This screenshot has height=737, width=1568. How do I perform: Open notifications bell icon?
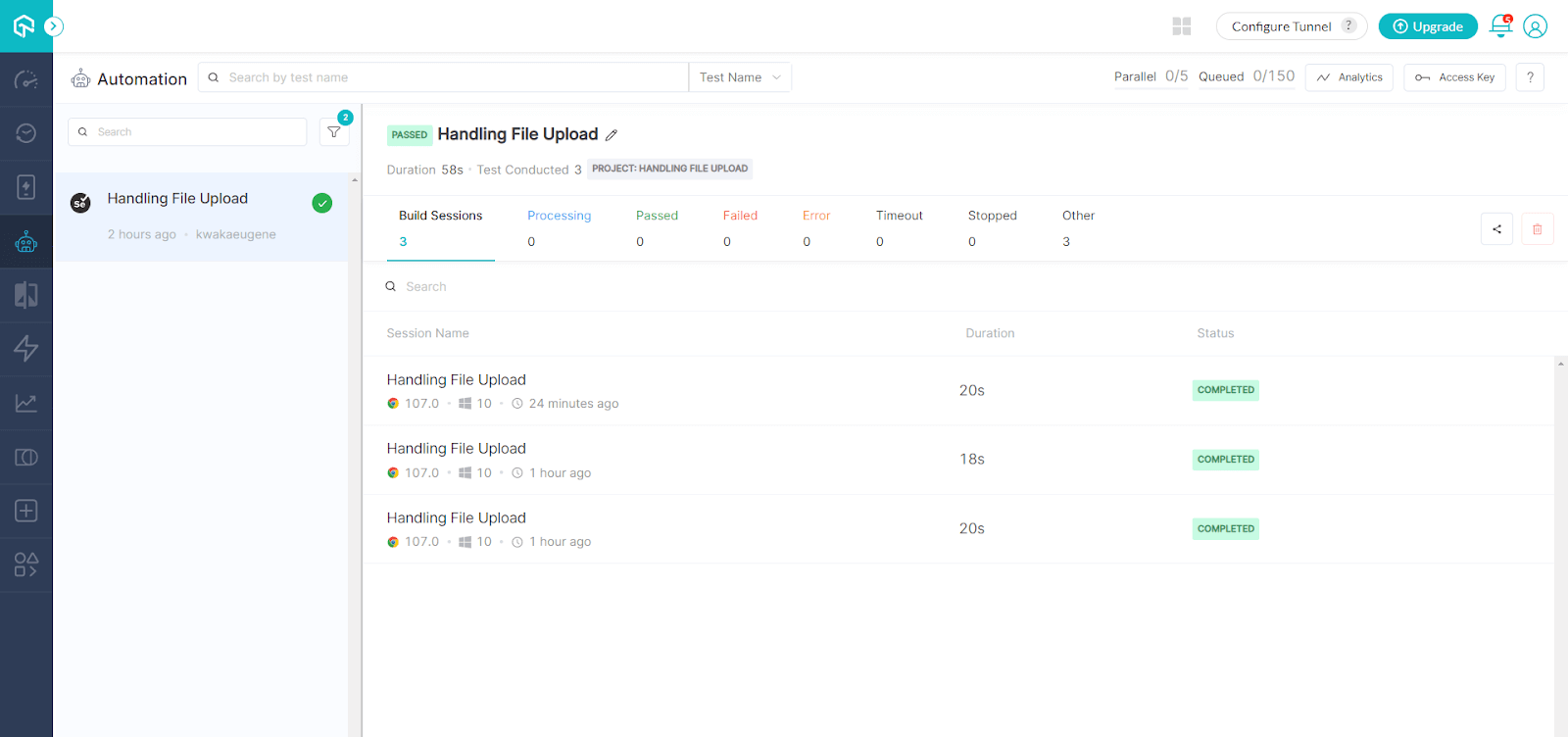pyautogui.click(x=1500, y=26)
